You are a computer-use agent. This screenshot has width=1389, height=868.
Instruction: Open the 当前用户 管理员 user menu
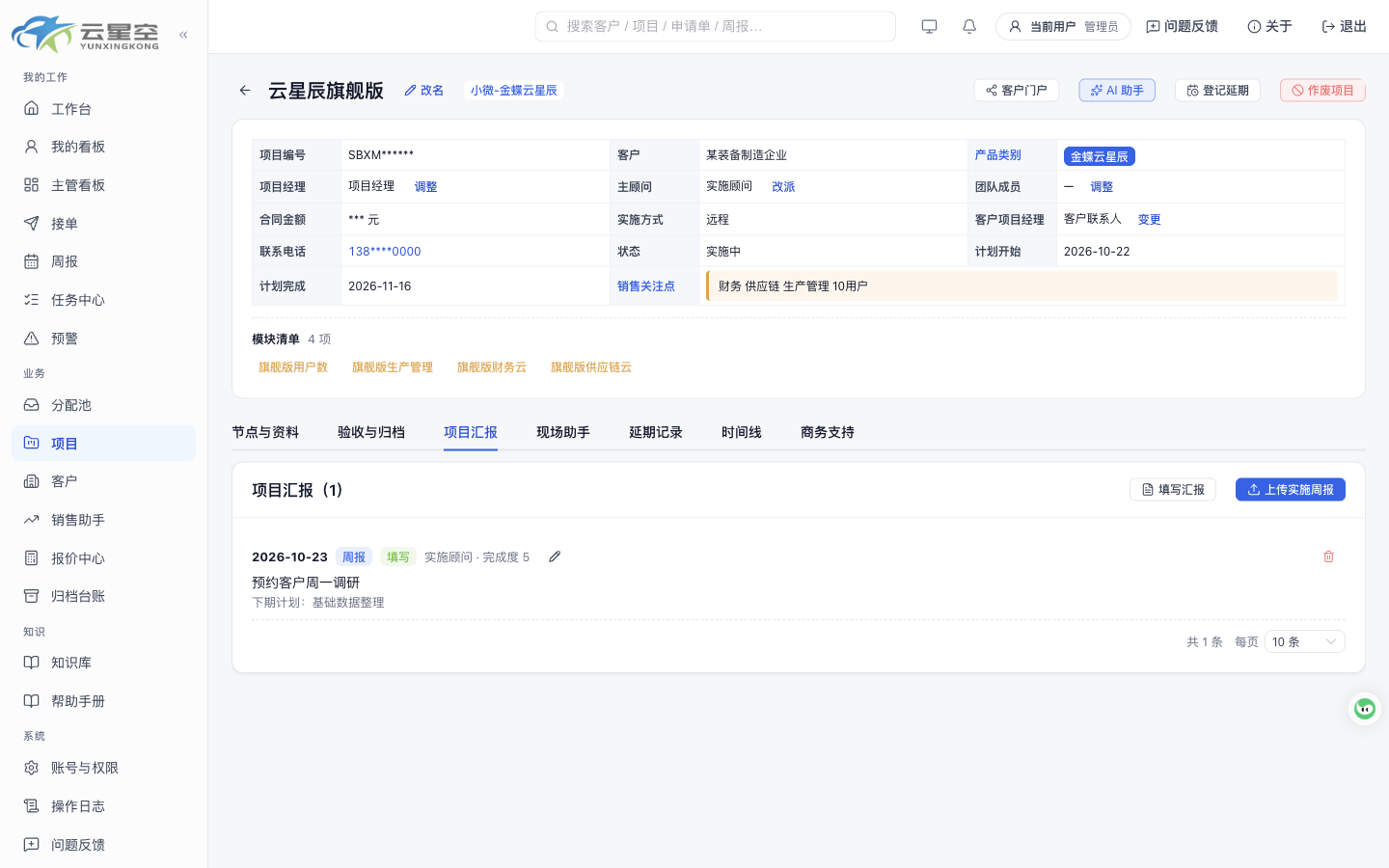click(x=1063, y=27)
